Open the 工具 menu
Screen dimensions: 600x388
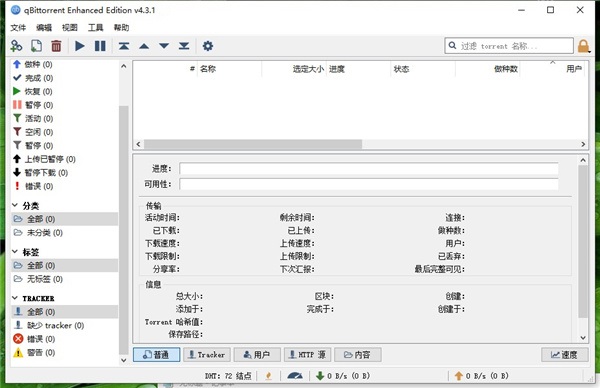96,28
